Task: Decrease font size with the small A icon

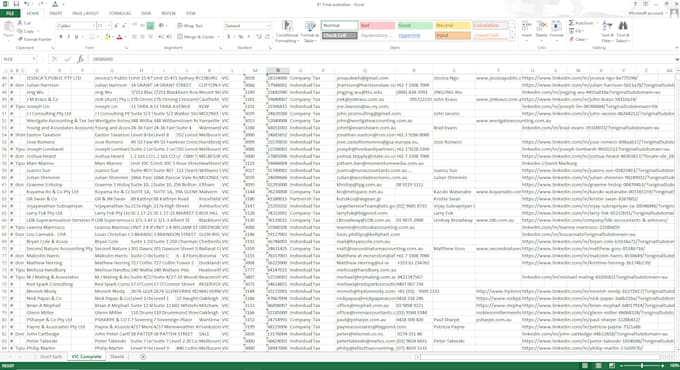Action: pyautogui.click(x=124, y=26)
